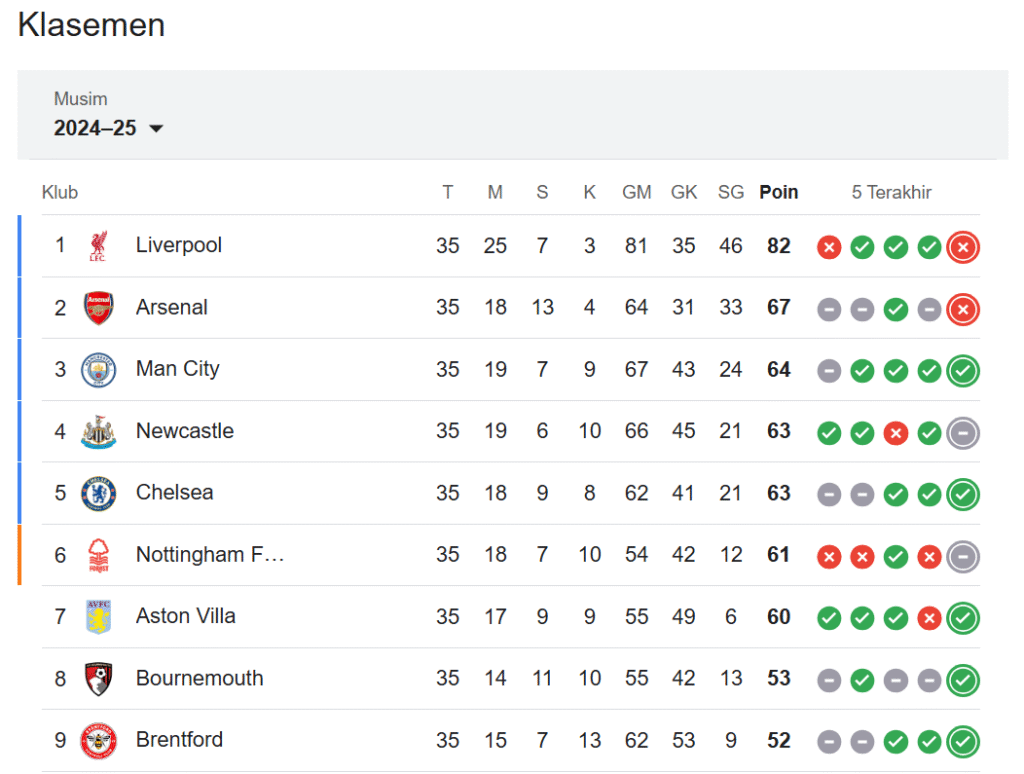Click the Brentford club crest
The height and width of the screenshot is (774, 1024).
pos(98,741)
